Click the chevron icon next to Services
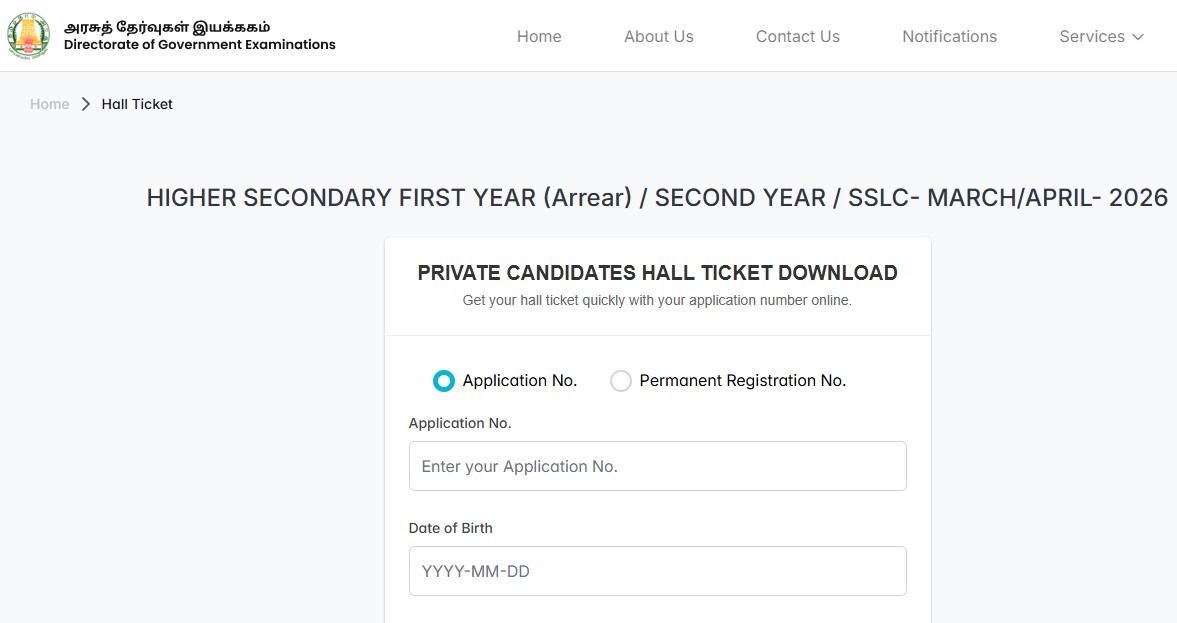Viewport: 1177px width, 623px height. pos(1138,37)
